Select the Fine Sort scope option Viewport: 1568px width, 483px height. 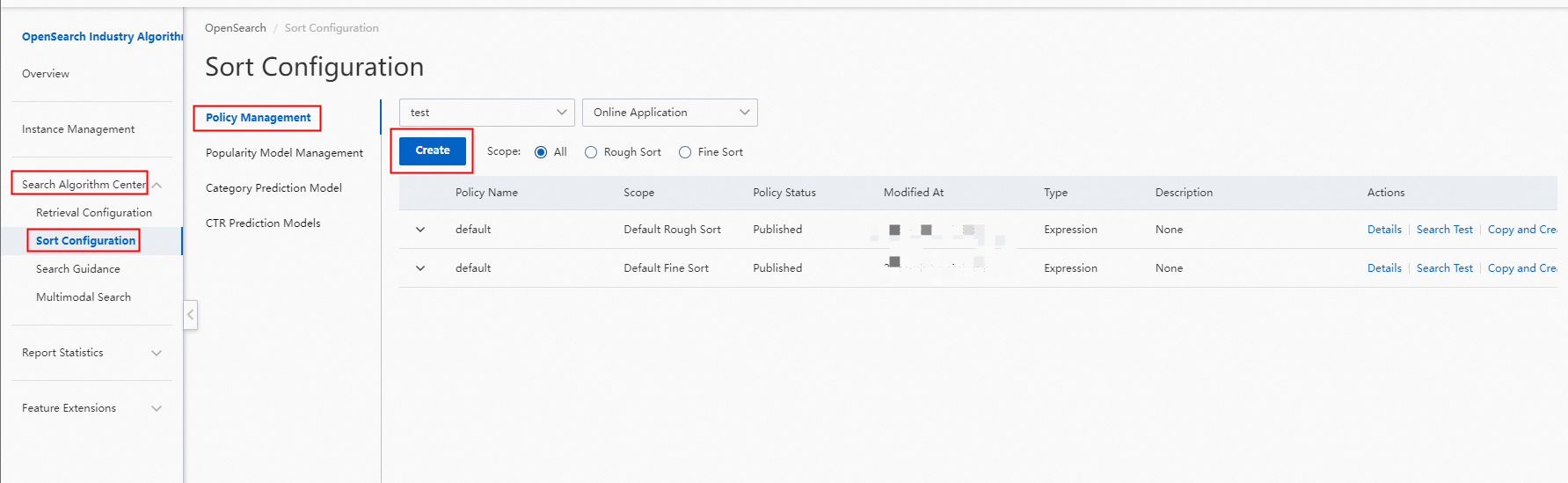click(685, 152)
